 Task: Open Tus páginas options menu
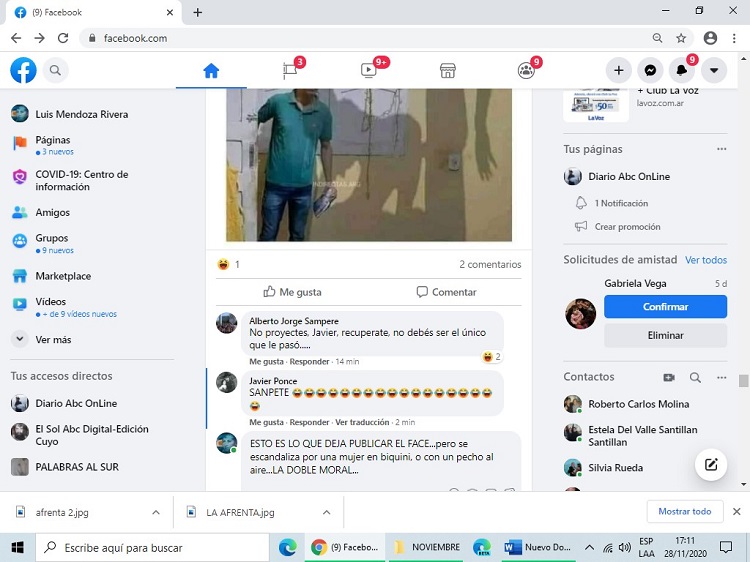point(721,149)
